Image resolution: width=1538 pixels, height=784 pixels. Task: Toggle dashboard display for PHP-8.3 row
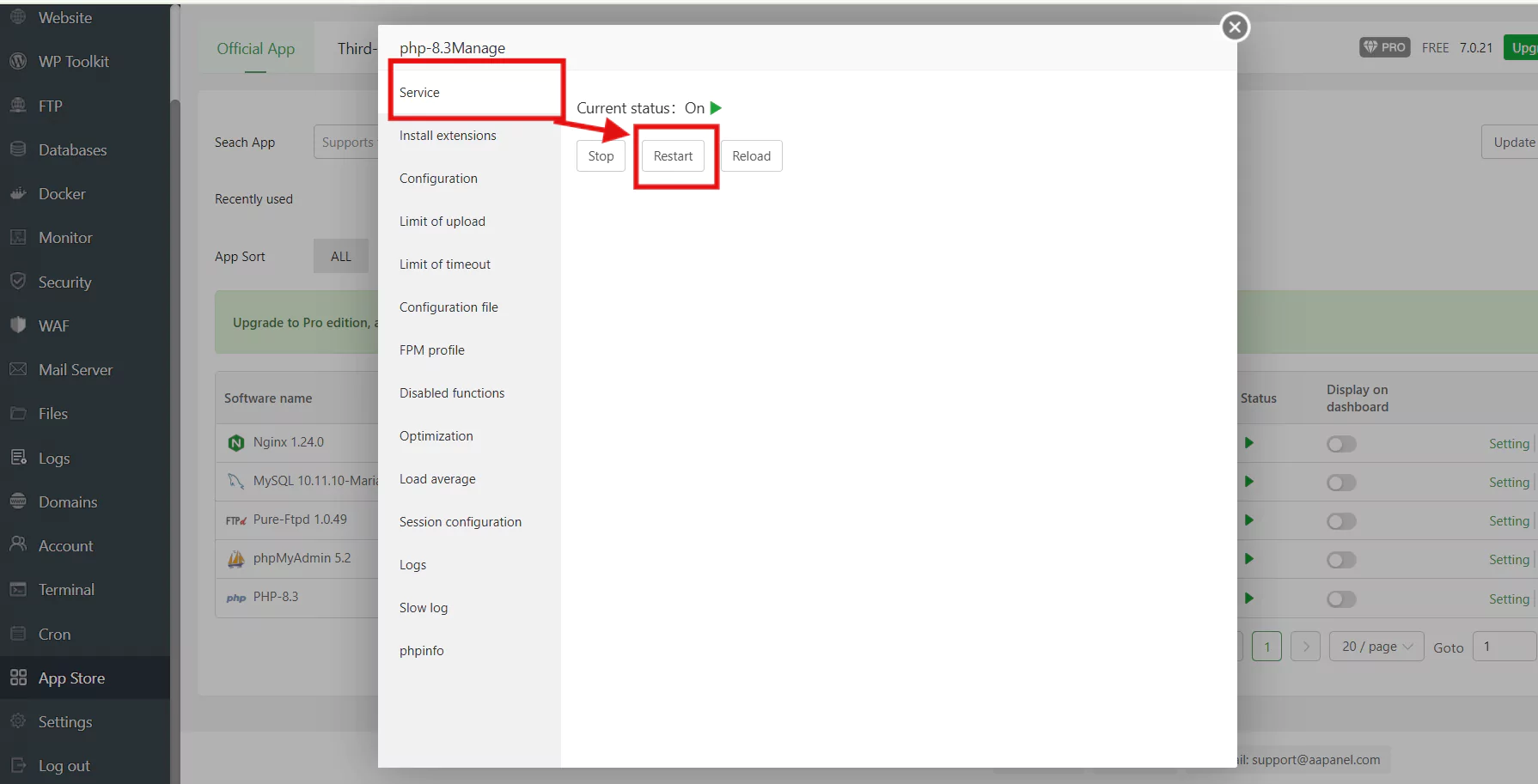1341,599
